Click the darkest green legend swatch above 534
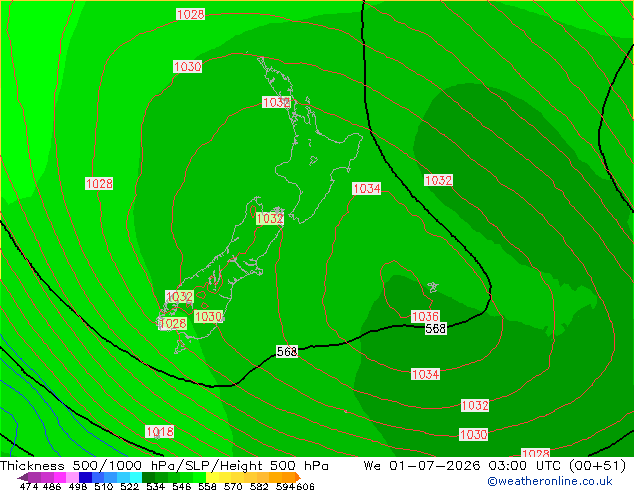 [x=148, y=477]
